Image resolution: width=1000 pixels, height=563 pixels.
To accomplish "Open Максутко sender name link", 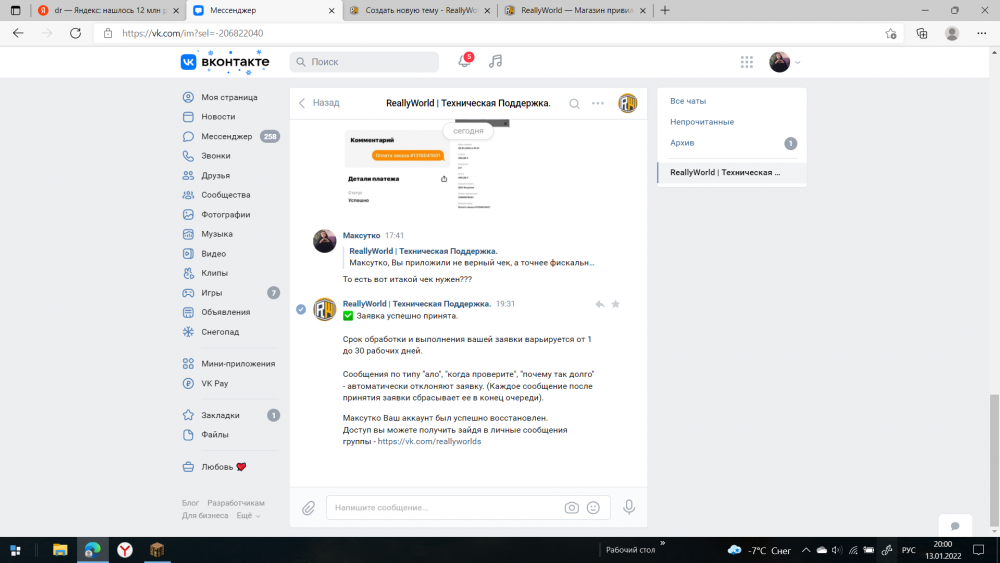I will point(362,235).
